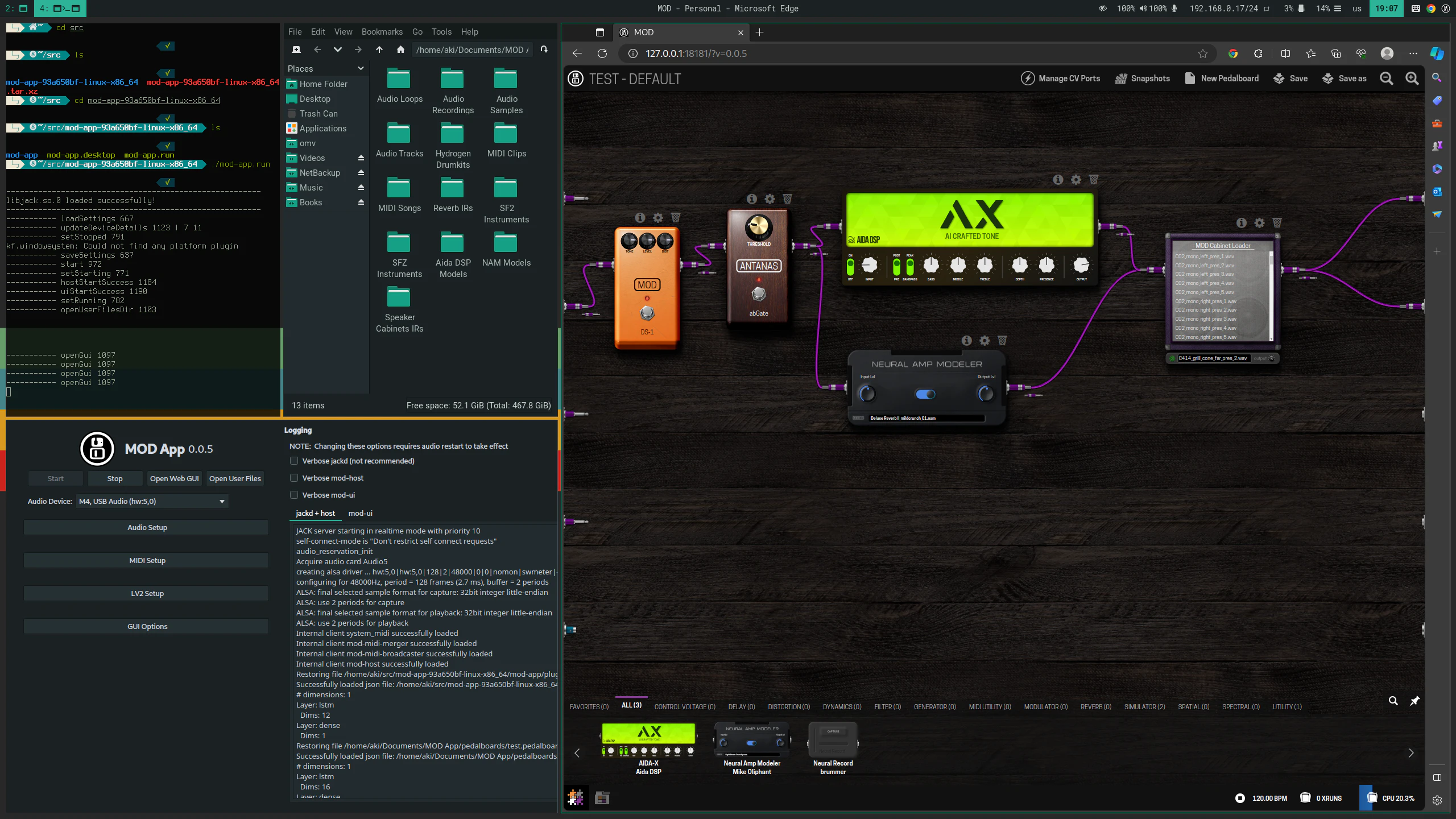Screen dimensions: 1456x819
Task: Open the GUI Options section
Action: pos(146,626)
